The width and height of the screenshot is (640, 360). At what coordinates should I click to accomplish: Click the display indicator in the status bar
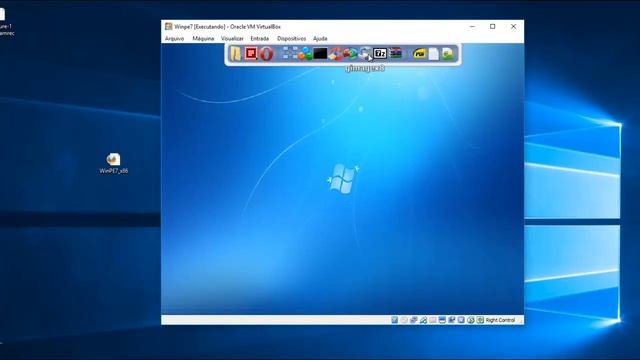[442, 320]
